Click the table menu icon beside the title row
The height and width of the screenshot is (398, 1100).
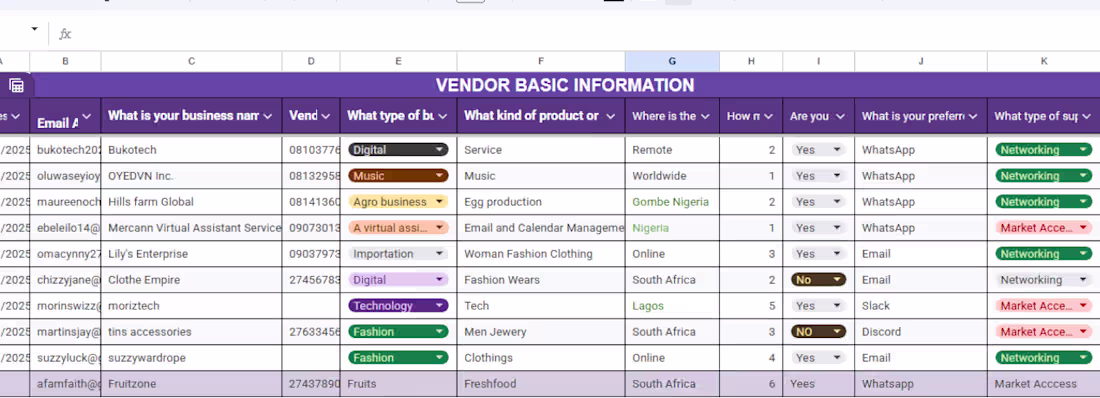[17, 86]
